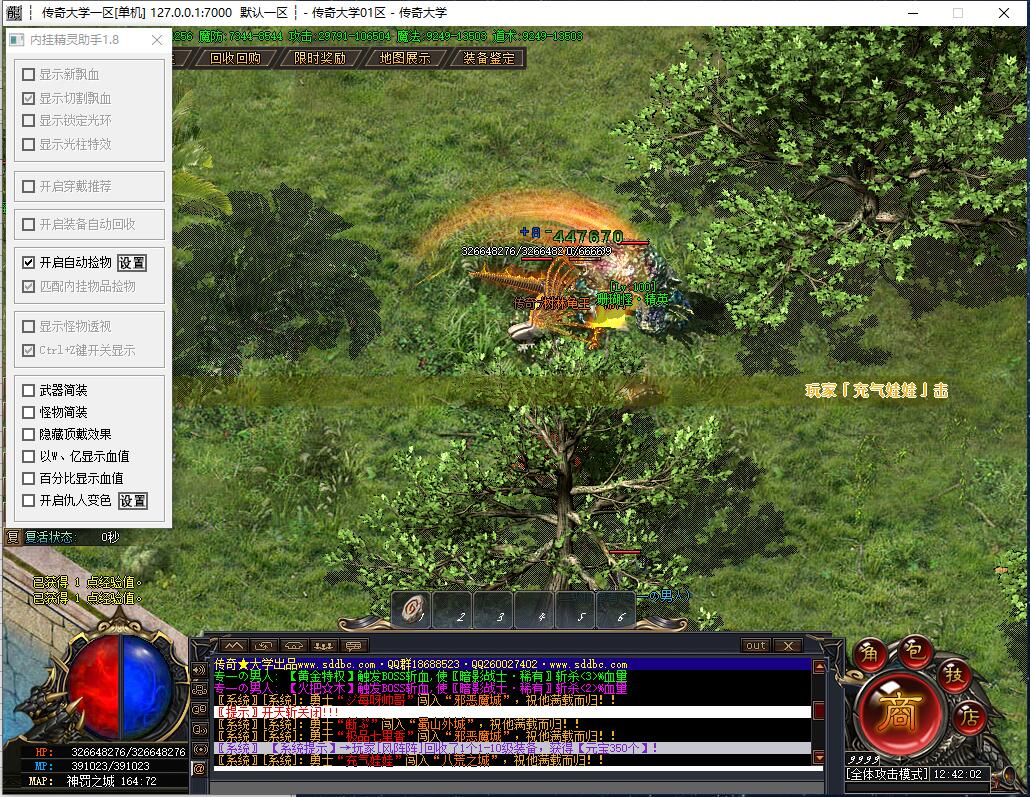Toggle the sound speaker icon beside chat
Screen dimensions: 1030x797
tap(199, 670)
